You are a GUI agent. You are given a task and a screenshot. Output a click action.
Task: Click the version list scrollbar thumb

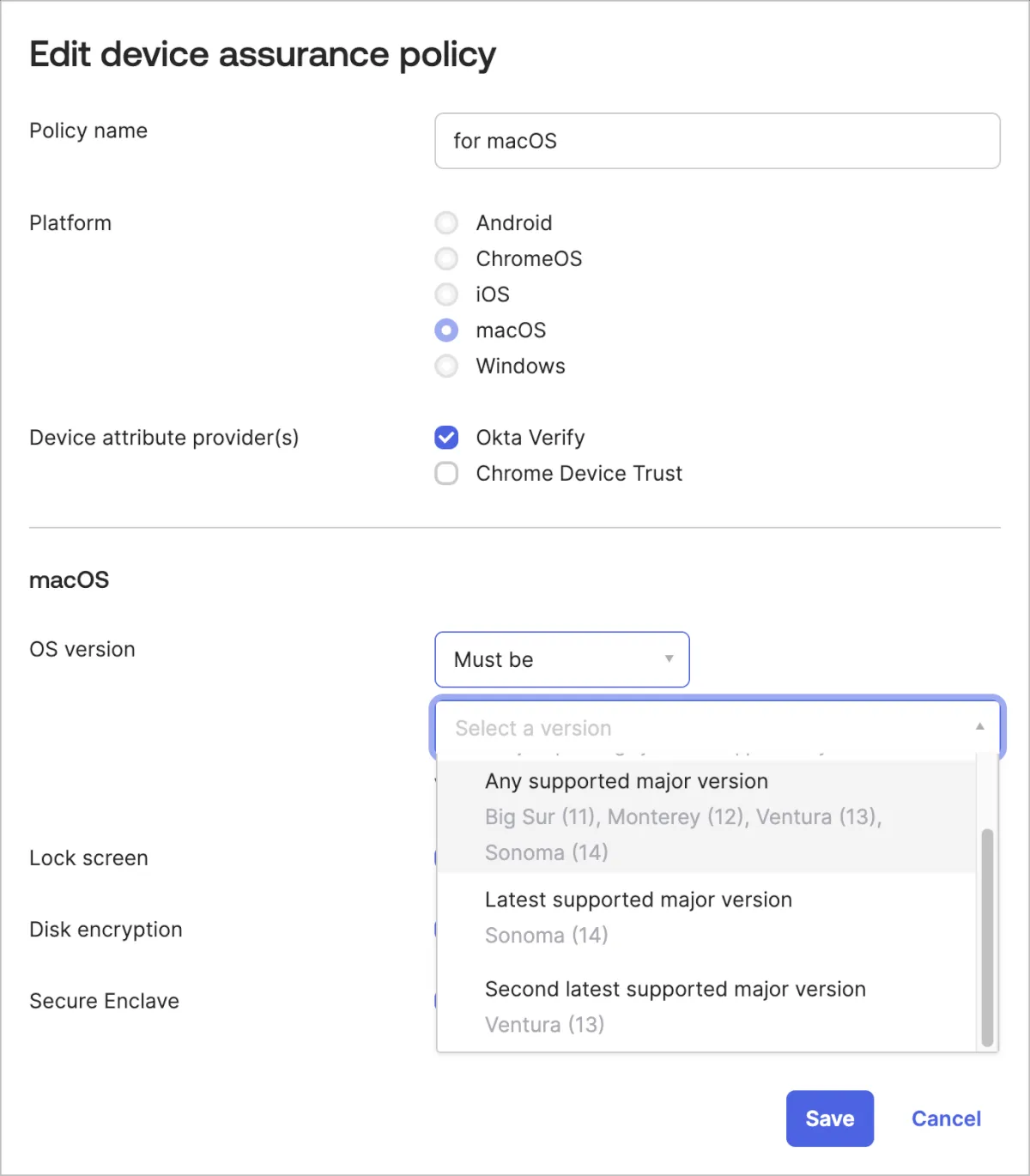987,936
